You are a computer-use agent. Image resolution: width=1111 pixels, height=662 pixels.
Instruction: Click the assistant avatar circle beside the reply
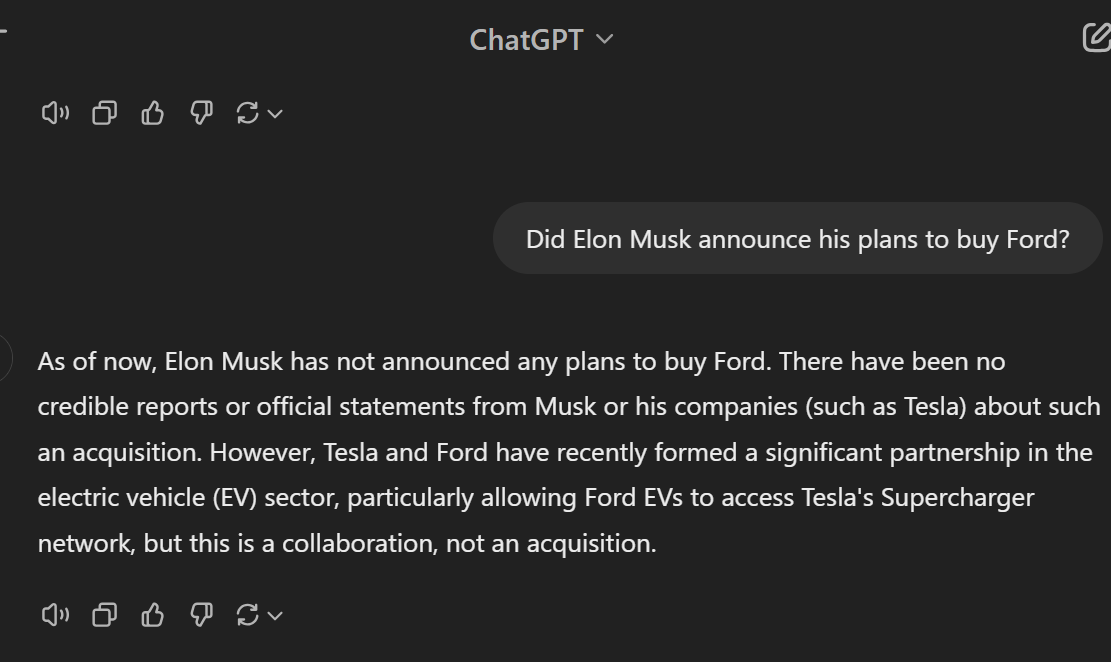(4, 358)
